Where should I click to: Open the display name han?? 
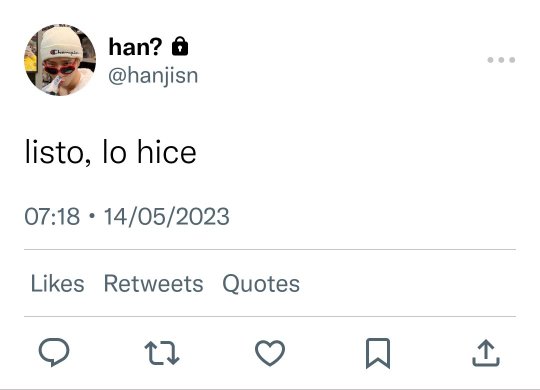point(135,47)
